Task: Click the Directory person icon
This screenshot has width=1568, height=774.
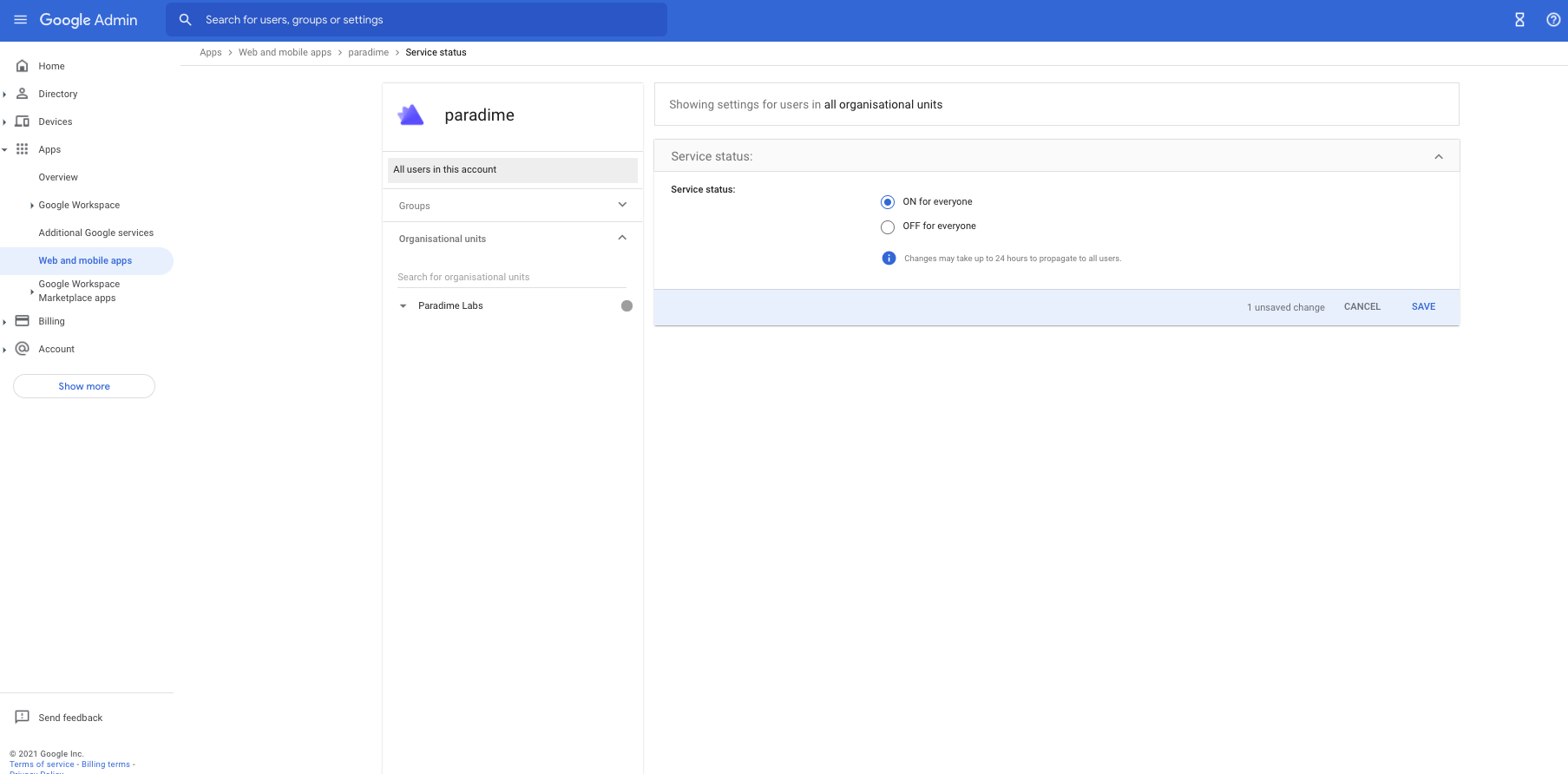Action: (23, 94)
